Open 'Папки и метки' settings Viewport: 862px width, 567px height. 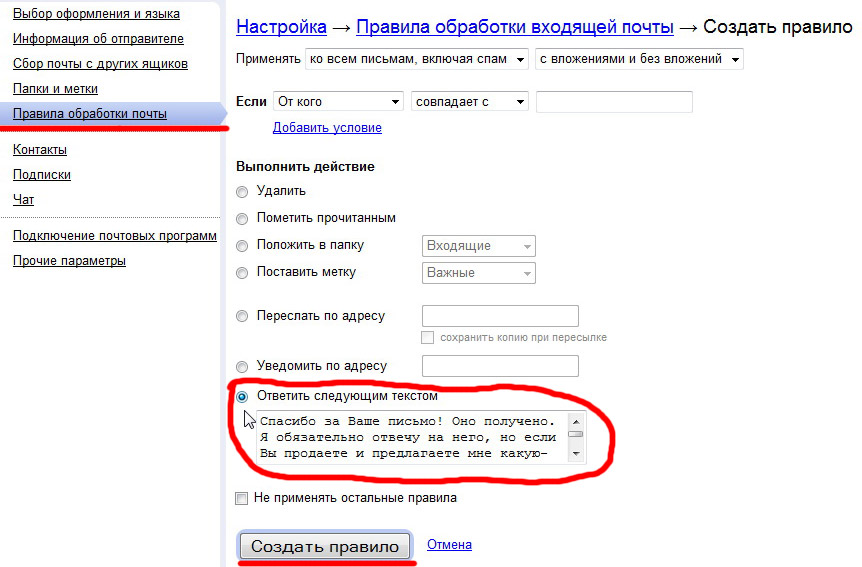pyautogui.click(x=55, y=89)
